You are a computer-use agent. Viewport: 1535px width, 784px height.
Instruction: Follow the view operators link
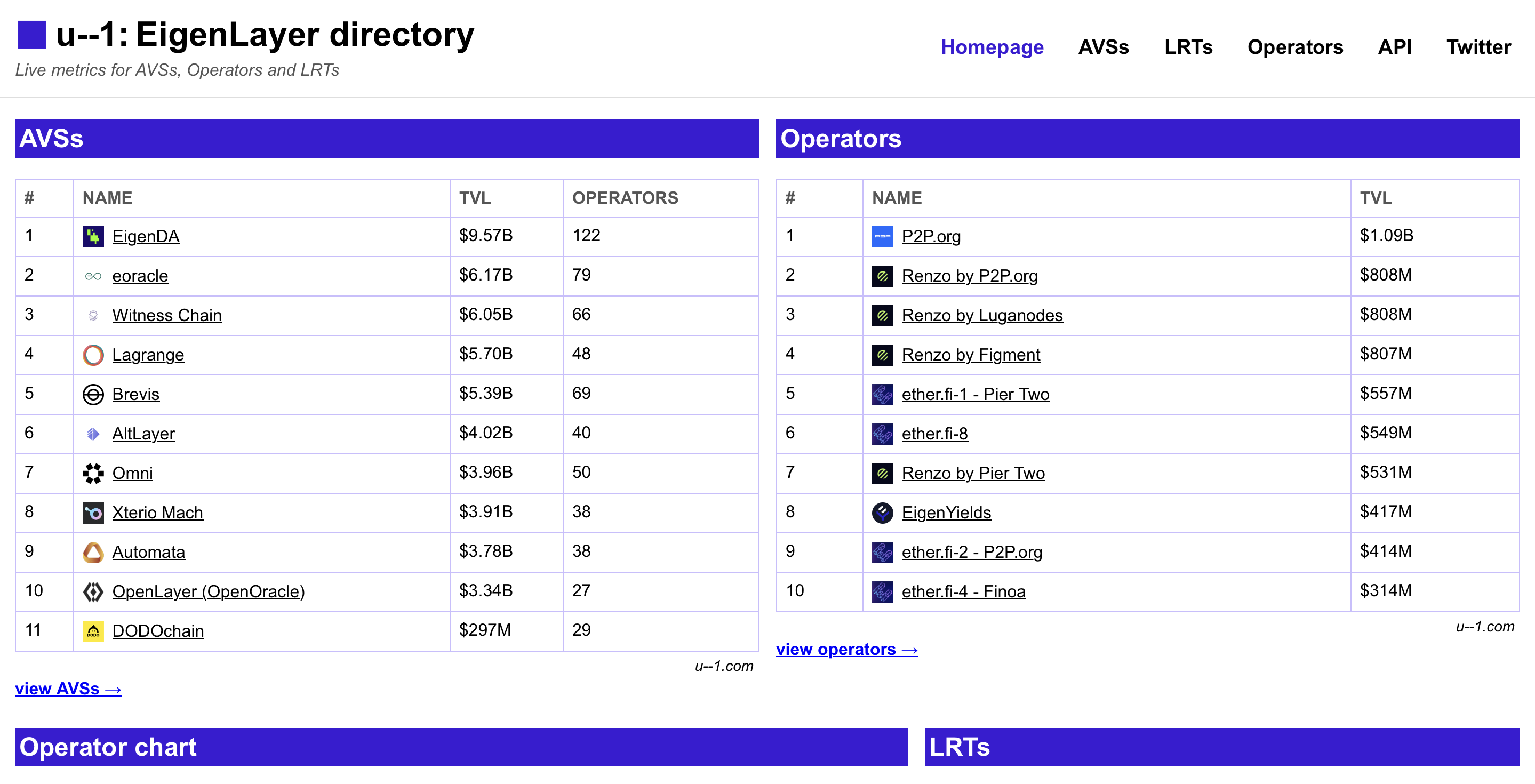846,650
